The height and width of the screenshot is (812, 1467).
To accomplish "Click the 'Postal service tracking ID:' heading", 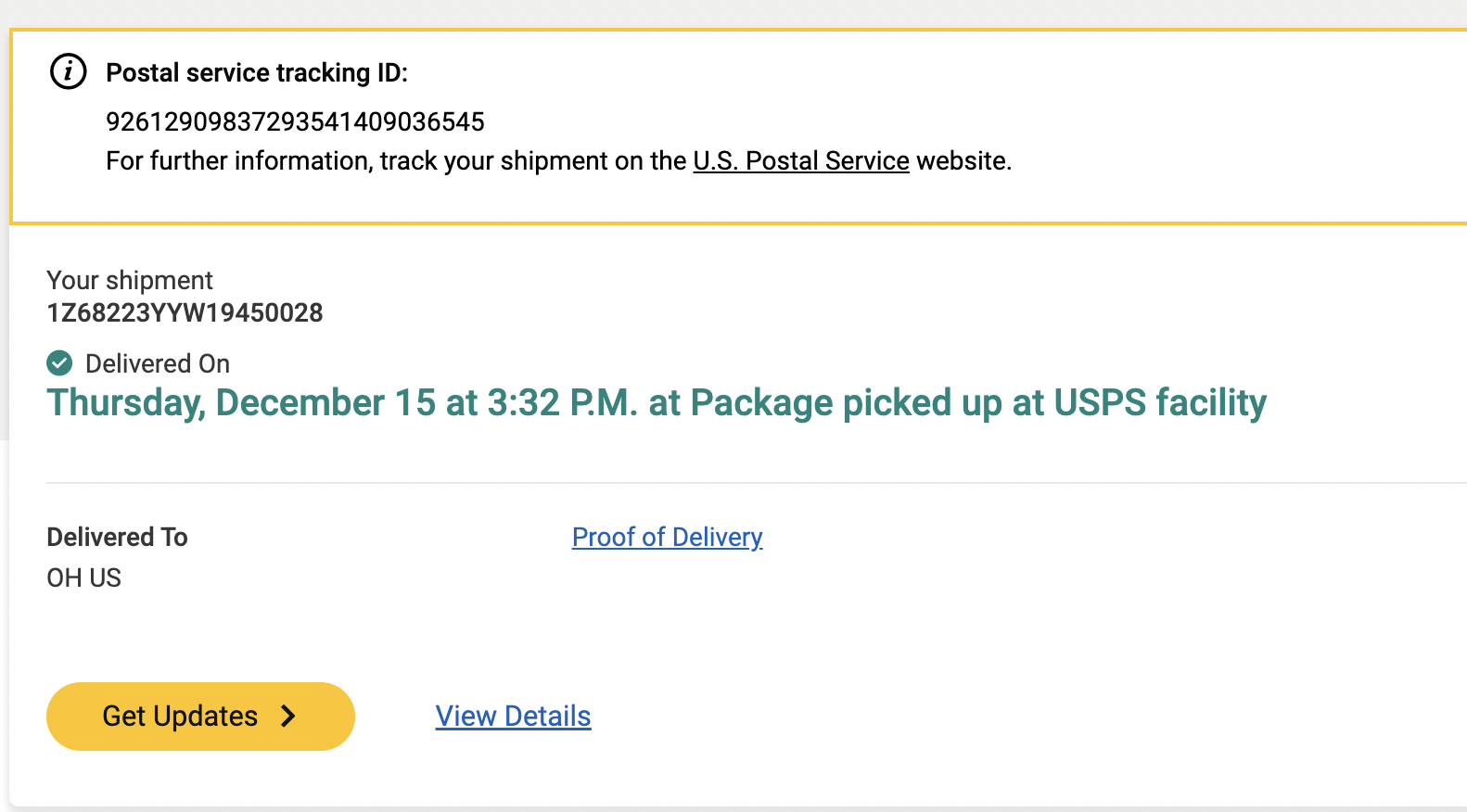I will click(257, 72).
